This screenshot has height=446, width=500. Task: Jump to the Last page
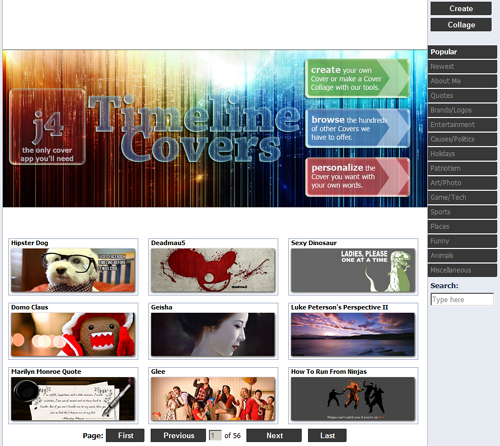[x=327, y=435]
